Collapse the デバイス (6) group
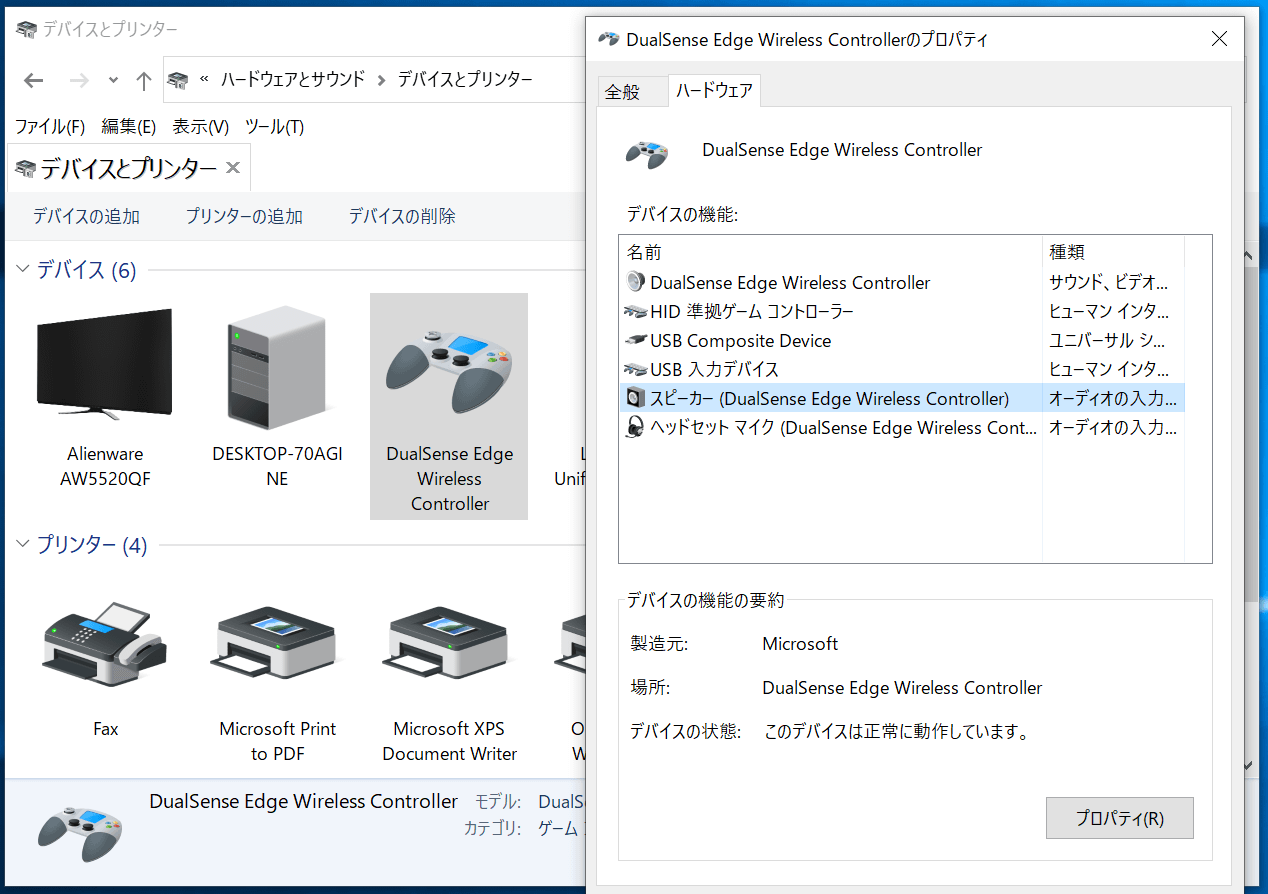This screenshot has width=1268, height=894. point(23,270)
